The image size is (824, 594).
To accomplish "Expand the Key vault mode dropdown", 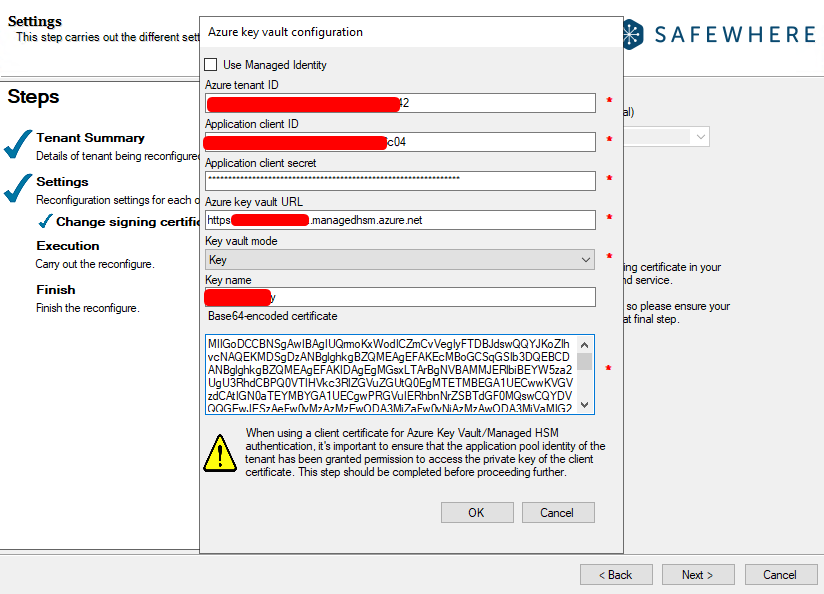I will pyautogui.click(x=586, y=260).
